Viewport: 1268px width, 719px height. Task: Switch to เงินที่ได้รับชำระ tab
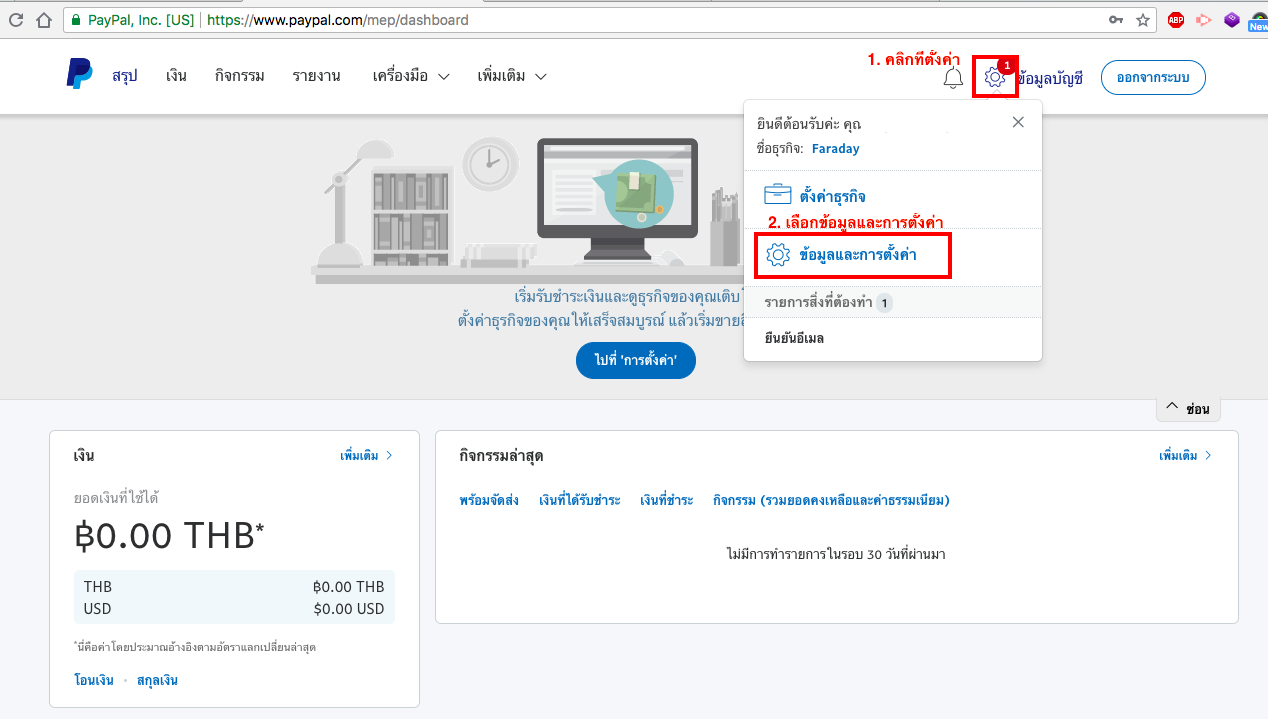tap(579, 500)
